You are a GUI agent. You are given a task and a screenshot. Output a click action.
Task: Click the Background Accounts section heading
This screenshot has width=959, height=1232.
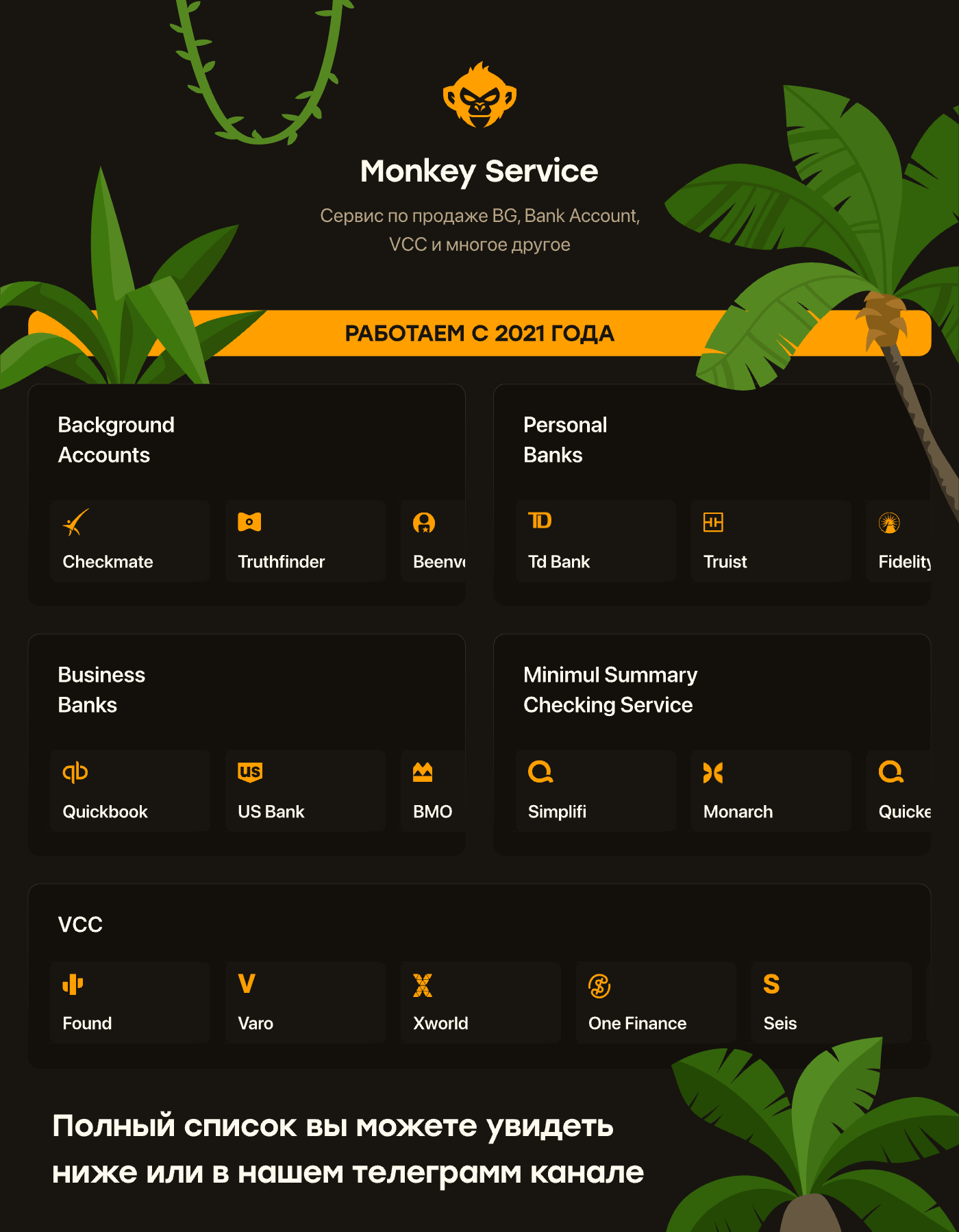point(116,440)
